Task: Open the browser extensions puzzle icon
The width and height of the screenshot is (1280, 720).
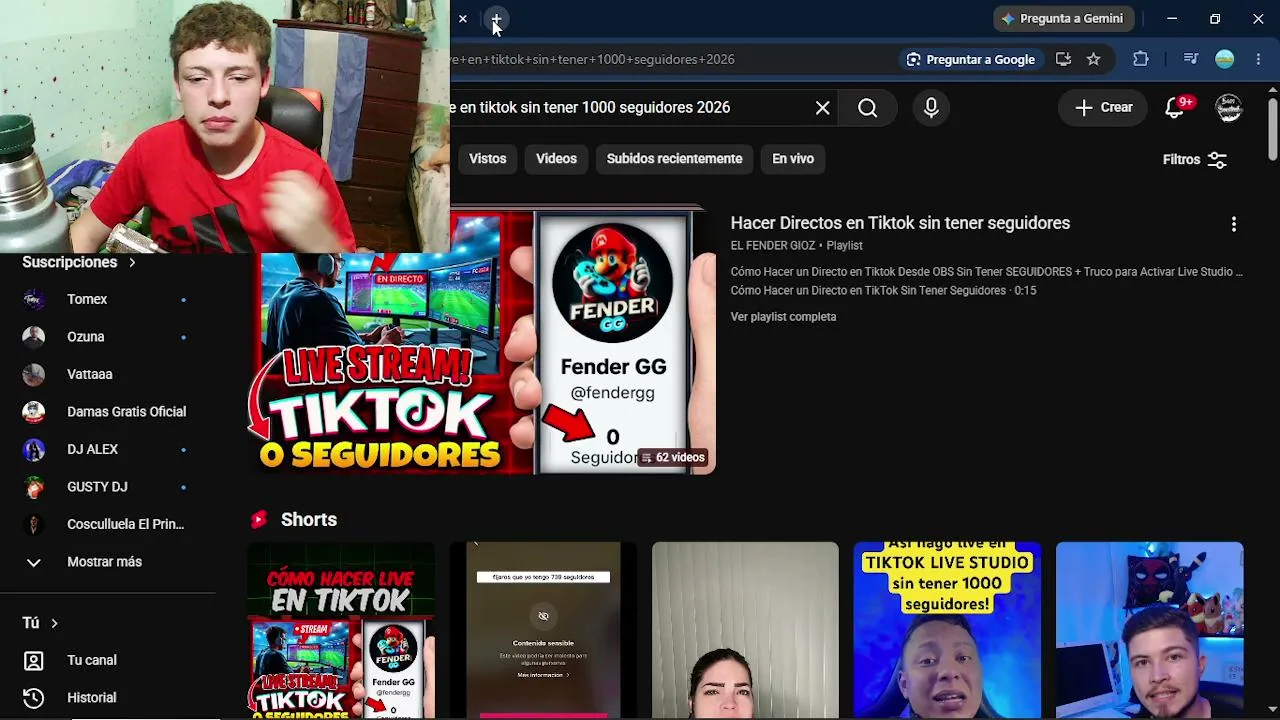Action: pyautogui.click(x=1141, y=59)
